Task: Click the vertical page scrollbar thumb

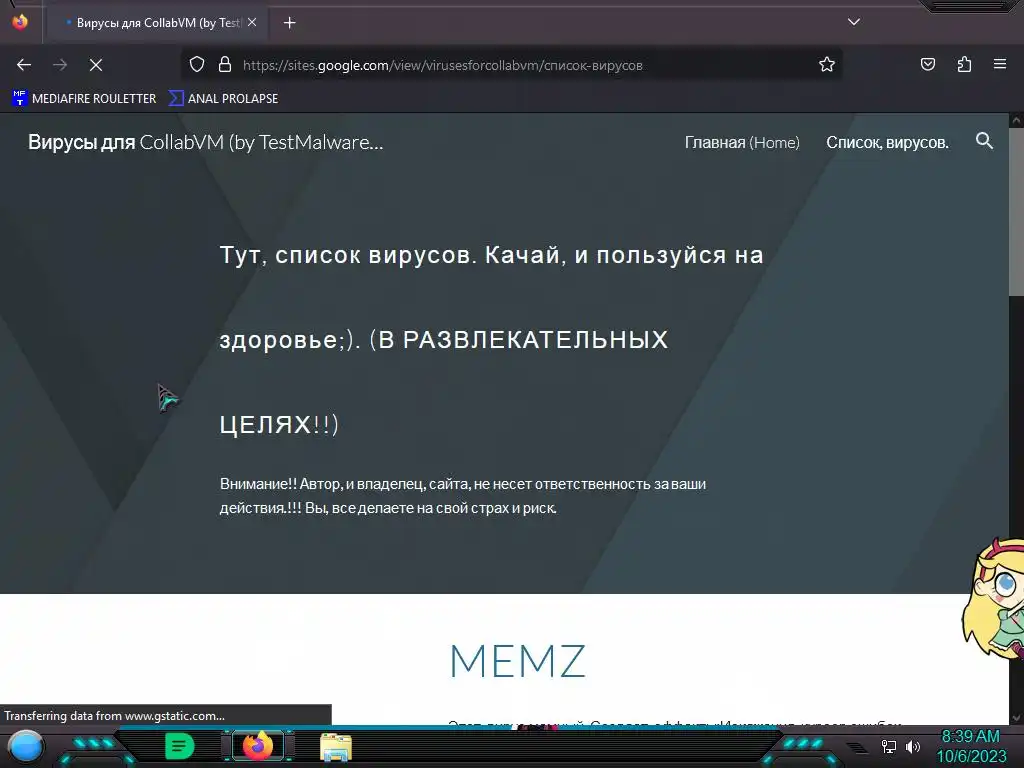Action: (1016, 211)
